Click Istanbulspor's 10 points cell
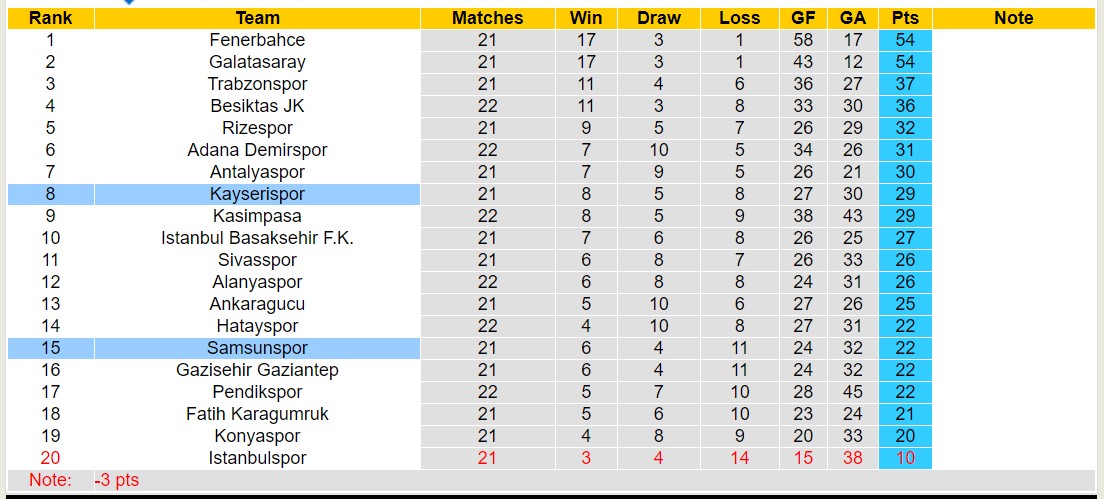Viewport: 1104px width, 499px height. (905, 458)
